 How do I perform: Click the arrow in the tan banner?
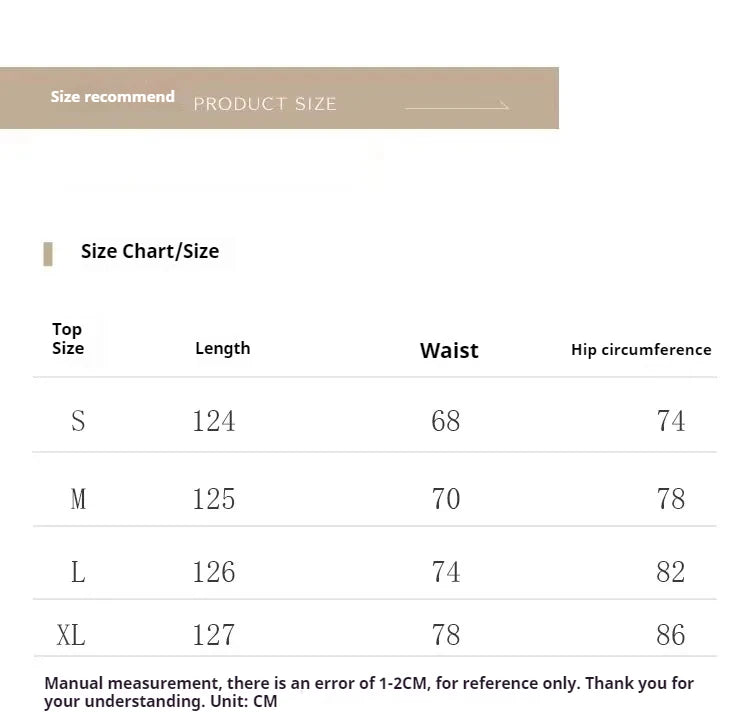(x=457, y=105)
